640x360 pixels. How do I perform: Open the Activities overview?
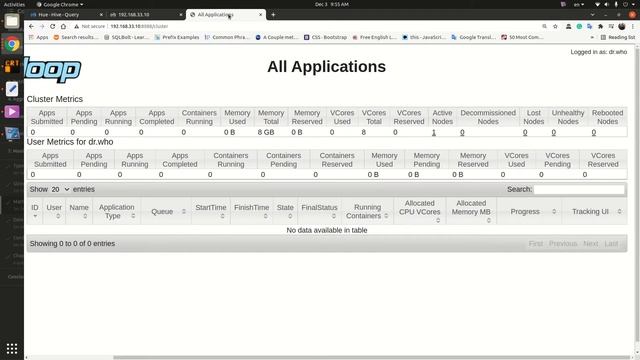(x=14, y=4)
